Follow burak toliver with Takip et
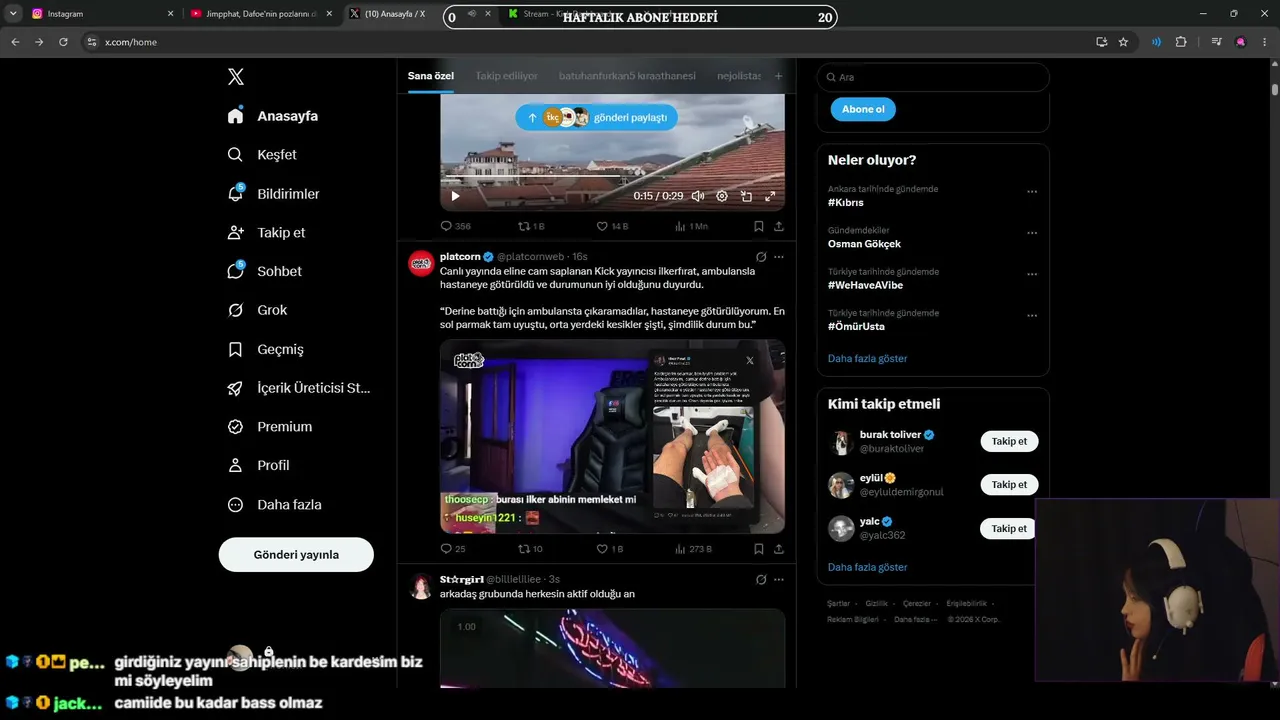Screen dimensions: 1280x720 pyautogui.click(x=1009, y=441)
